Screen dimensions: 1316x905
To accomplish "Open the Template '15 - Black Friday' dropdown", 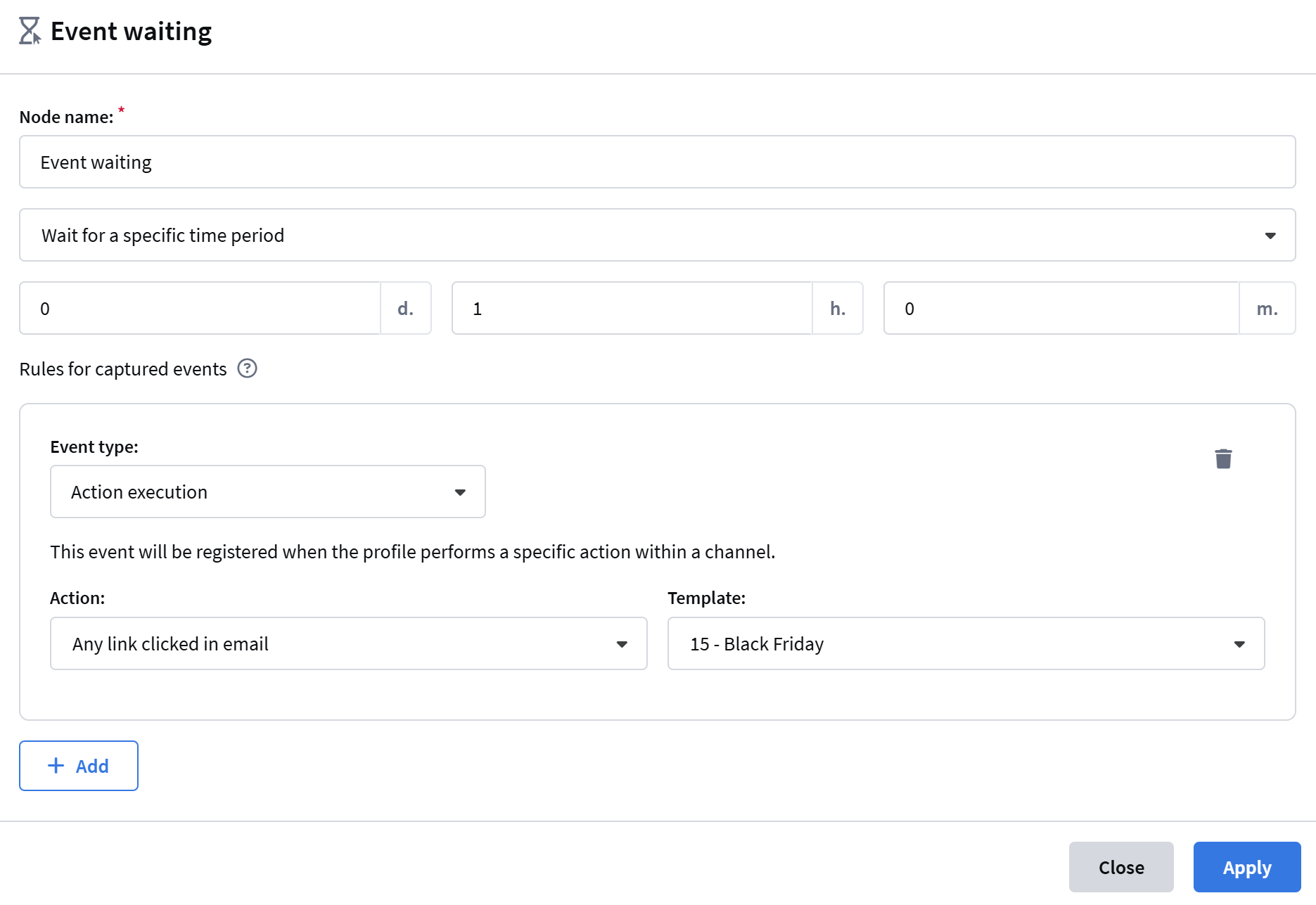I will coord(966,643).
